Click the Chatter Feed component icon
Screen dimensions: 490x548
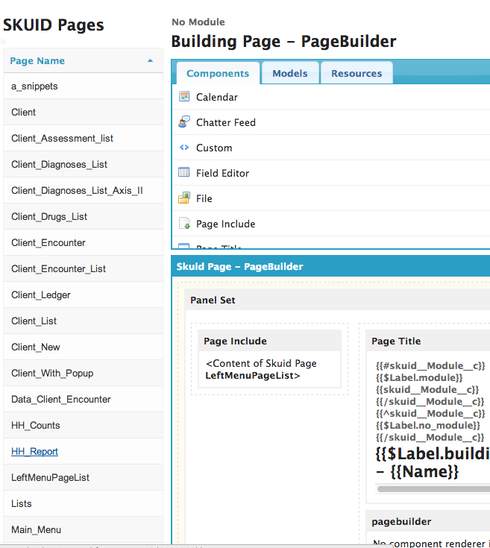click(184, 122)
